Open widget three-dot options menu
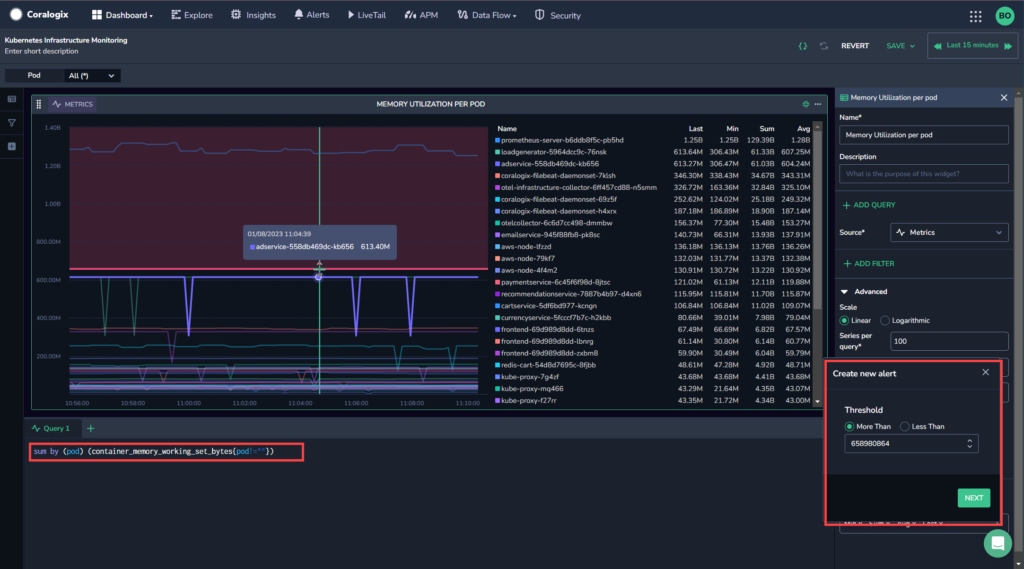 pos(818,104)
